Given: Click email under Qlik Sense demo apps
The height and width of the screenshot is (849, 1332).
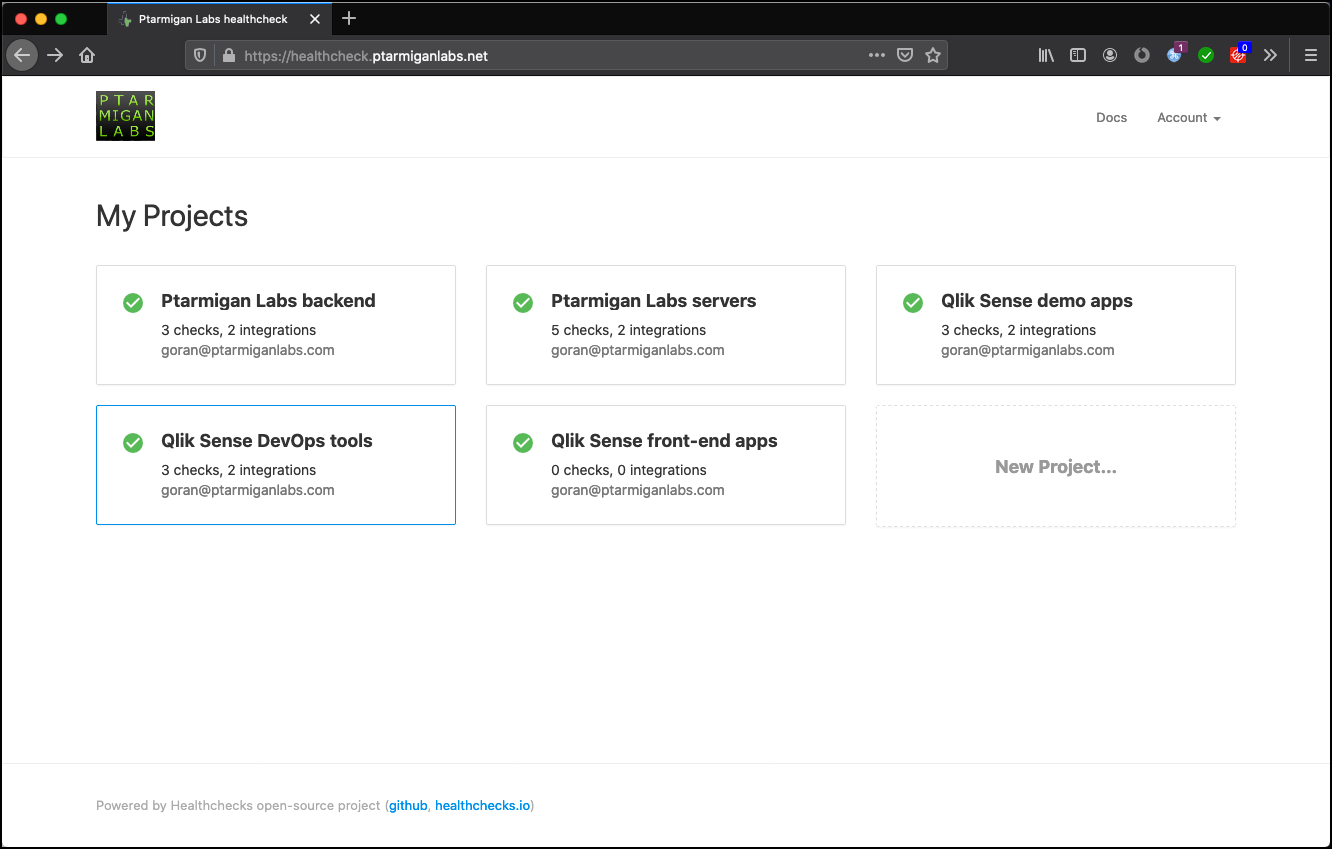Looking at the screenshot, I should 1027,350.
